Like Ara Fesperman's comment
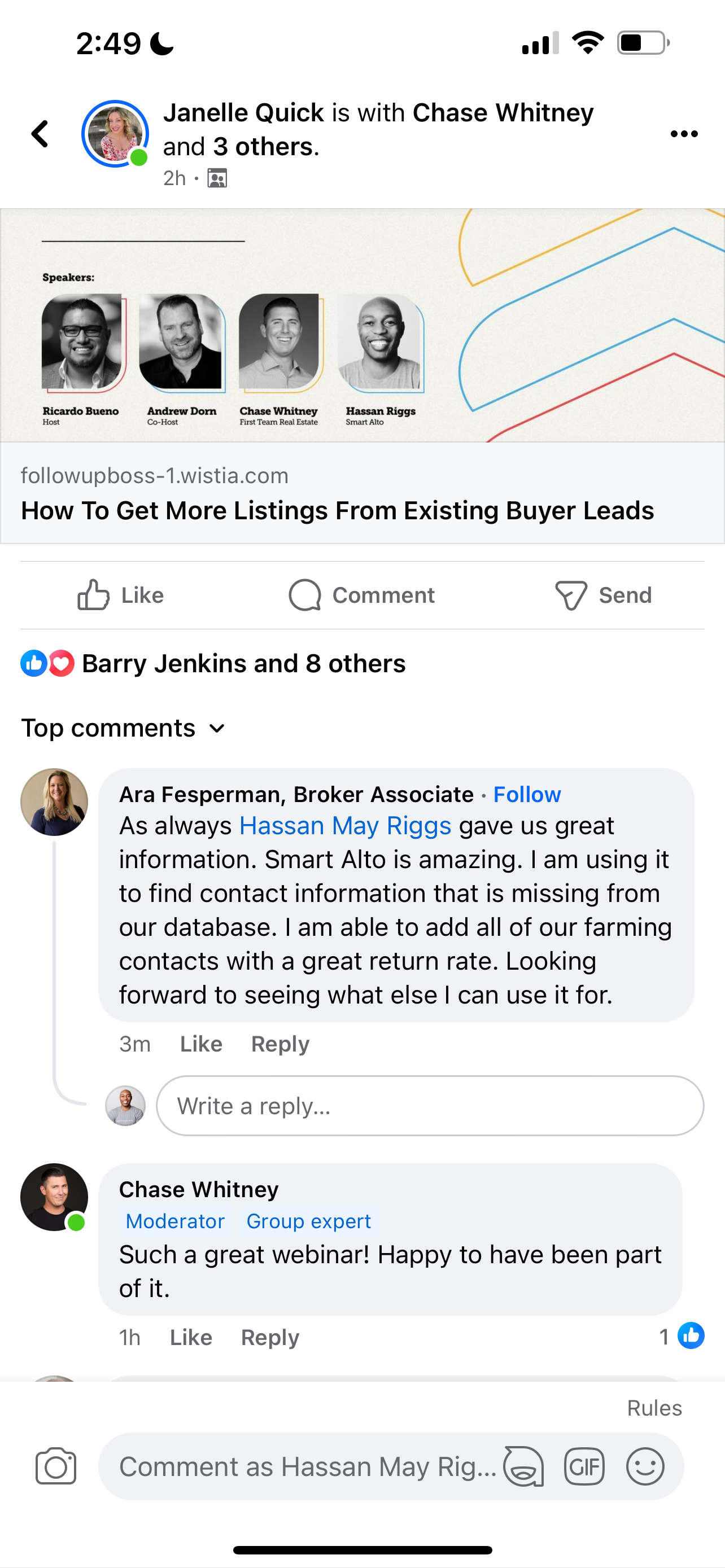The image size is (725, 1568). [201, 1044]
